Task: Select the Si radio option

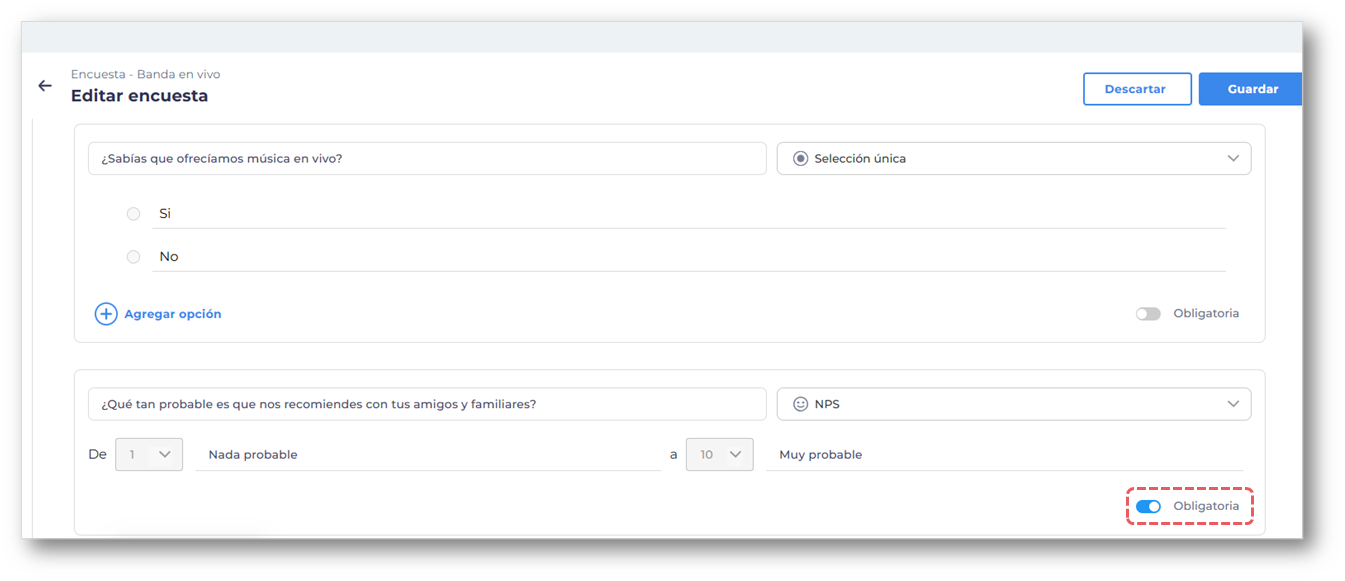Action: point(134,214)
